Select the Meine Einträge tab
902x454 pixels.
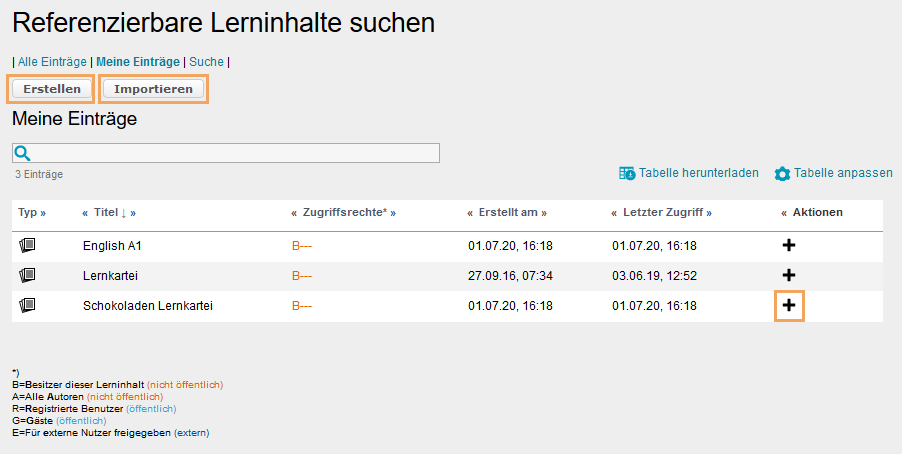click(x=138, y=62)
